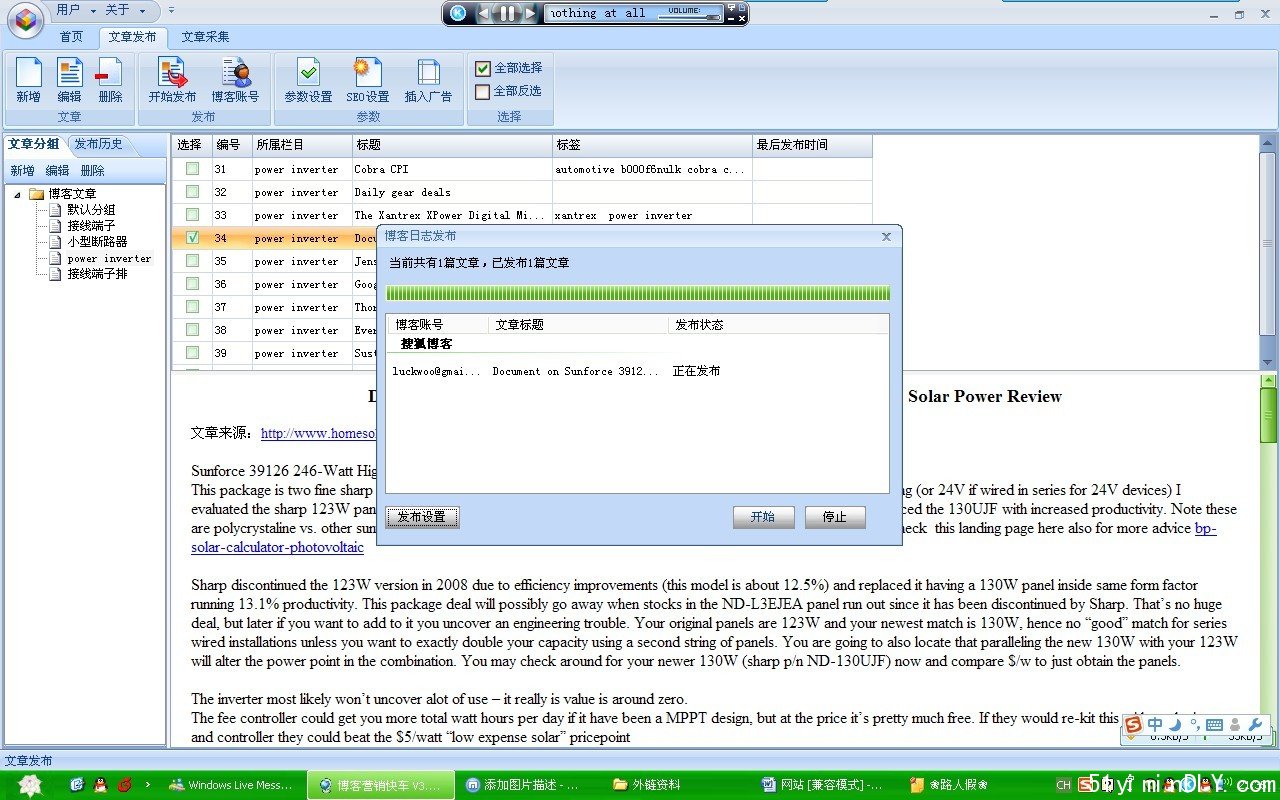Click the Insert ad (插入广告) icon
The width and height of the screenshot is (1280, 800).
(x=428, y=80)
